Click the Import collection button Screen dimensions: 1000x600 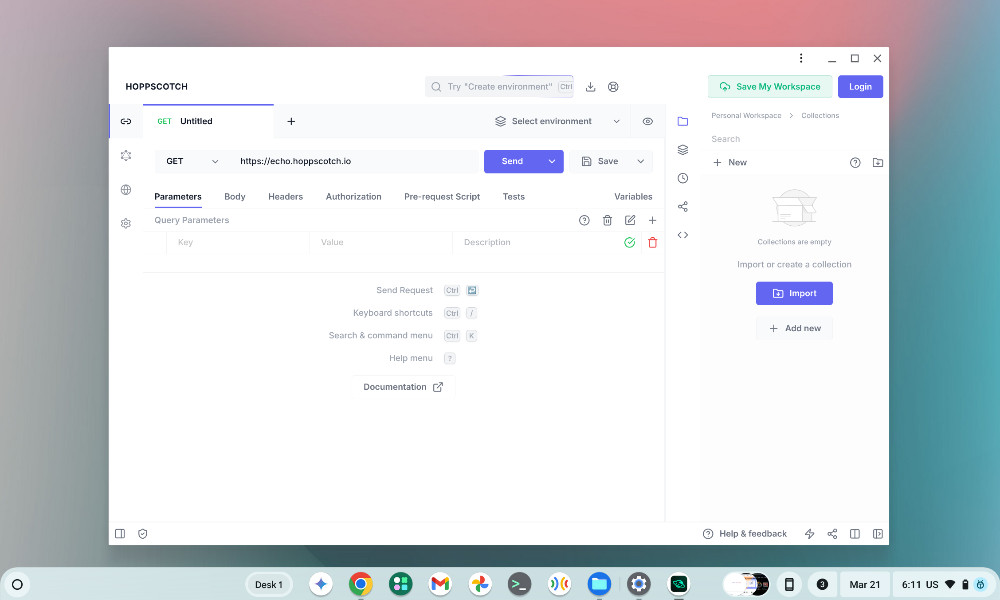point(794,293)
